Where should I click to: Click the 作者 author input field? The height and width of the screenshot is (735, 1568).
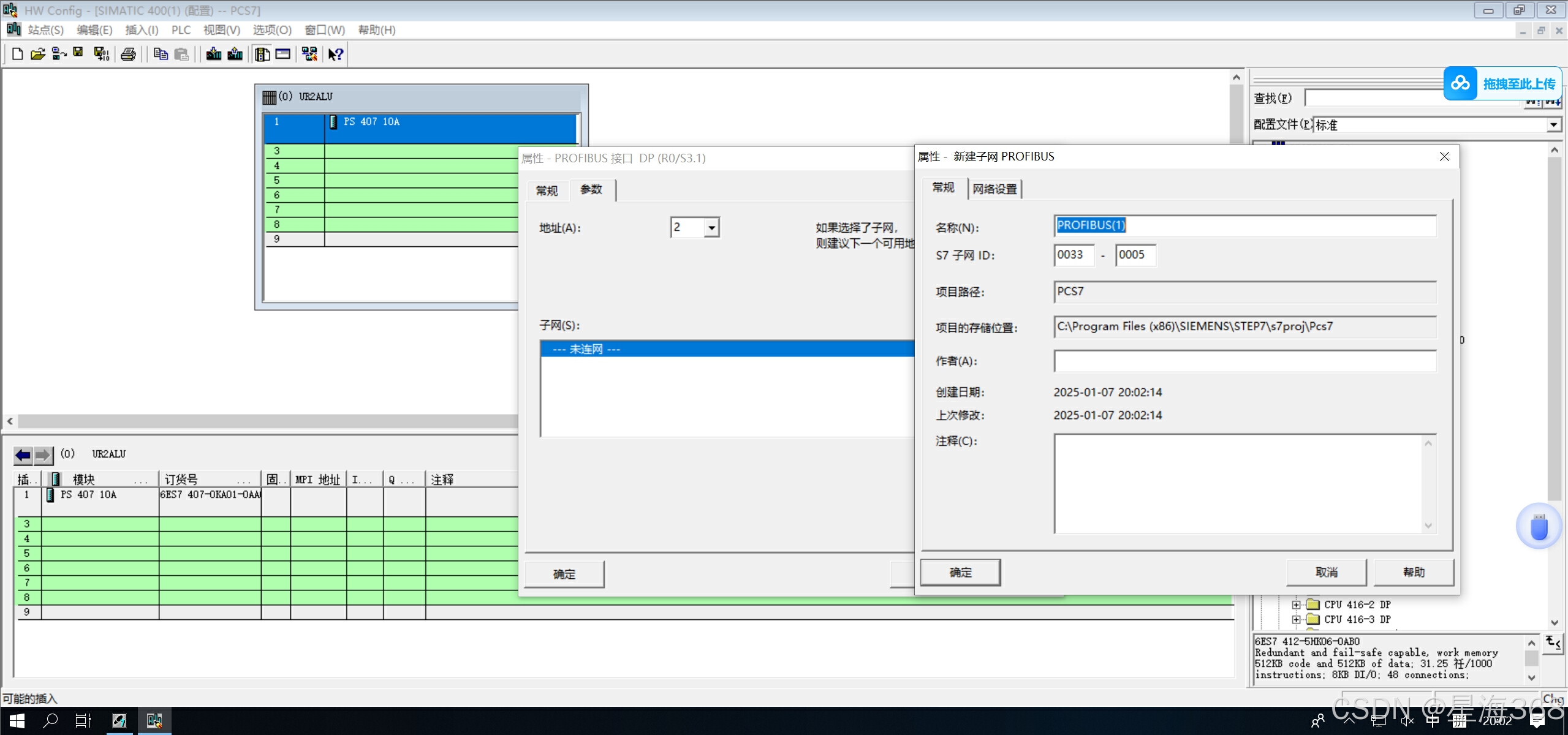[1244, 361]
